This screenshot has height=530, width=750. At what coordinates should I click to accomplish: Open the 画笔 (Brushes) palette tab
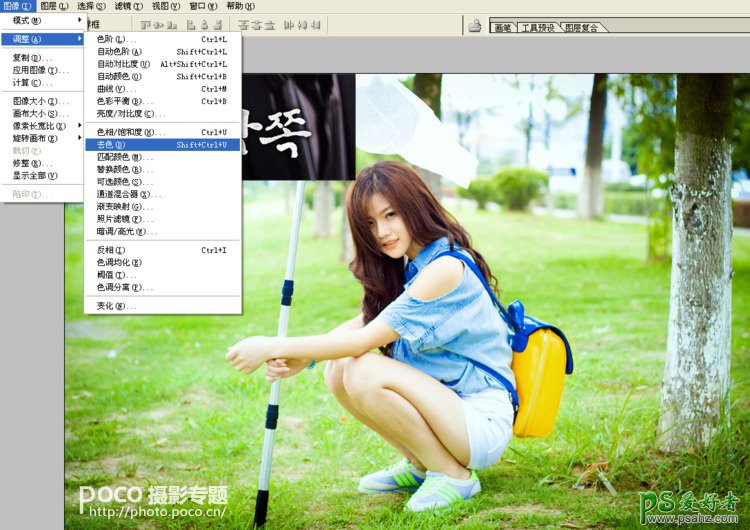point(502,28)
